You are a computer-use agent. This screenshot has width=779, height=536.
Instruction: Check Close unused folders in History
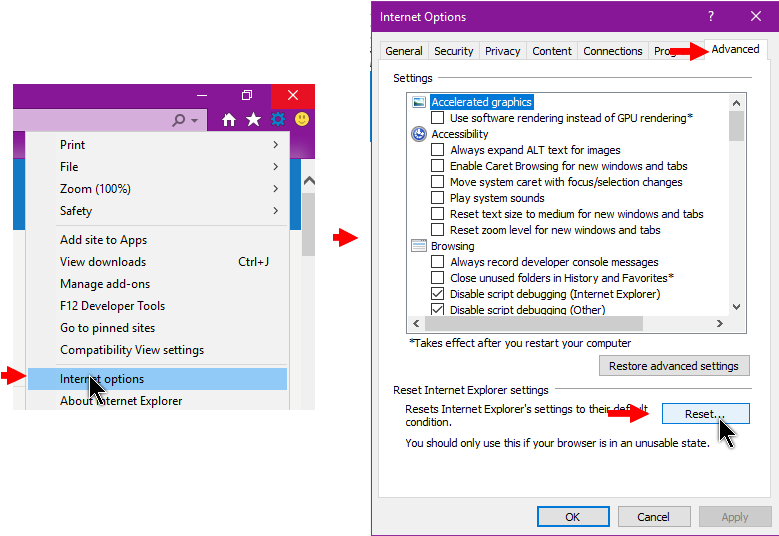point(437,277)
